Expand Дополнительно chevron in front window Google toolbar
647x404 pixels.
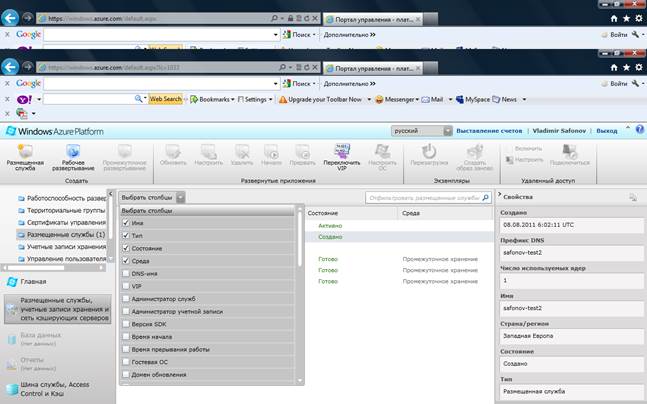[373, 83]
